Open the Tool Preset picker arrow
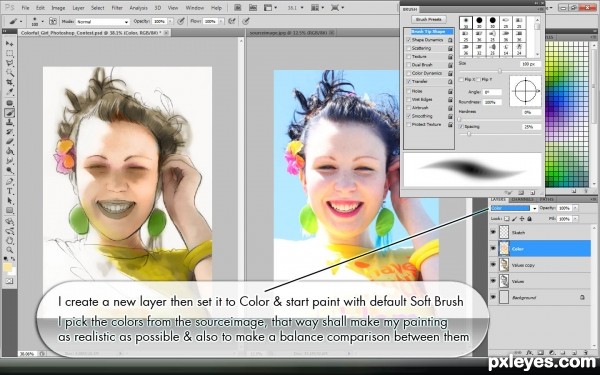 (x=21, y=22)
